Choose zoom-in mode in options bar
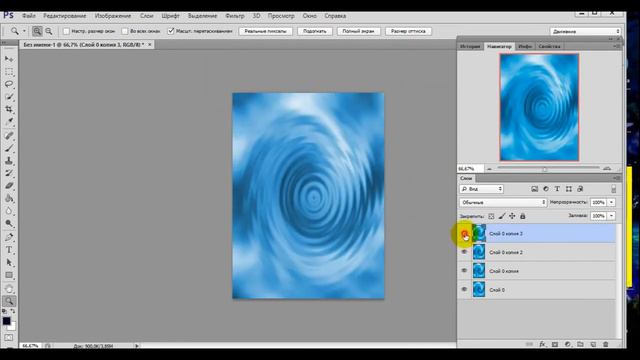640x360 pixels. pos(37,31)
